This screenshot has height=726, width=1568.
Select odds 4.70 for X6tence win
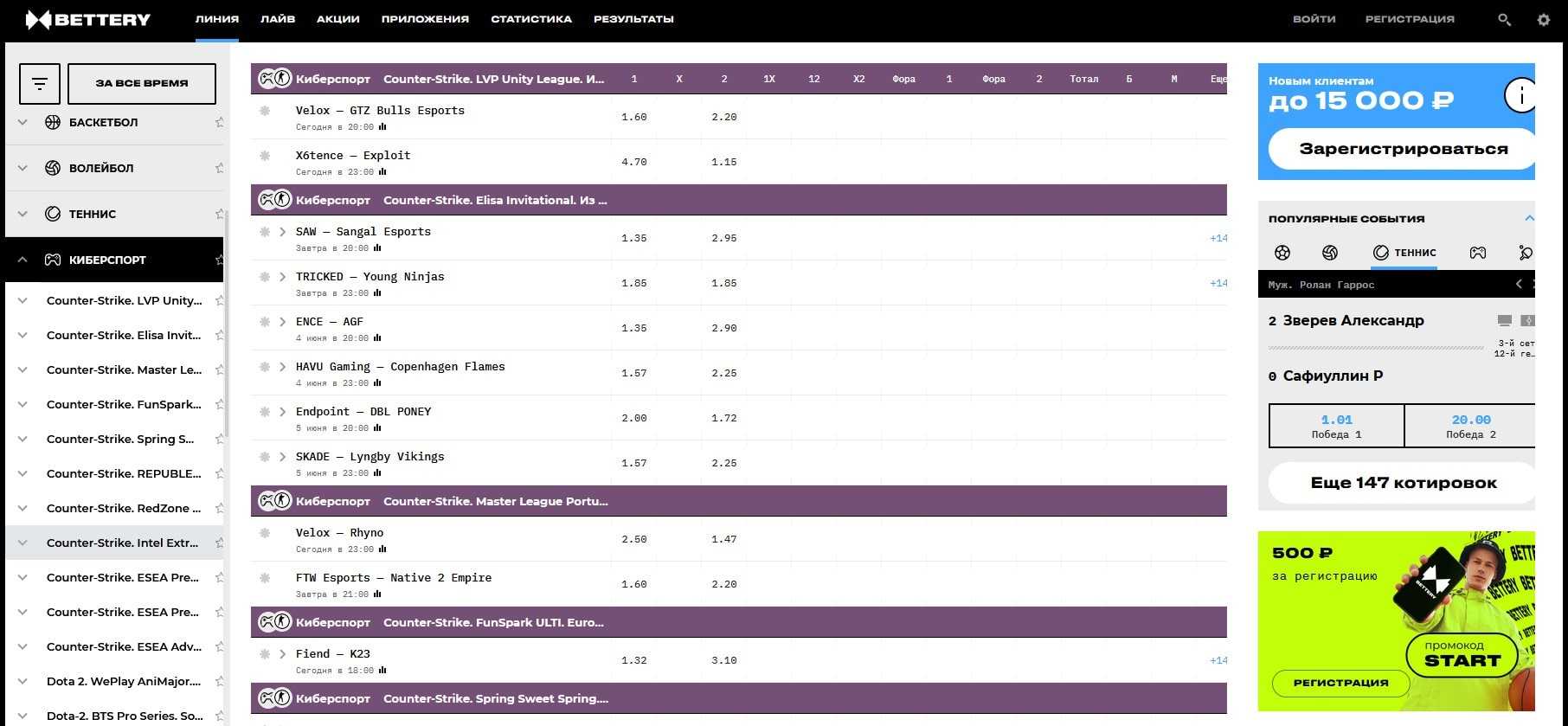click(x=634, y=162)
